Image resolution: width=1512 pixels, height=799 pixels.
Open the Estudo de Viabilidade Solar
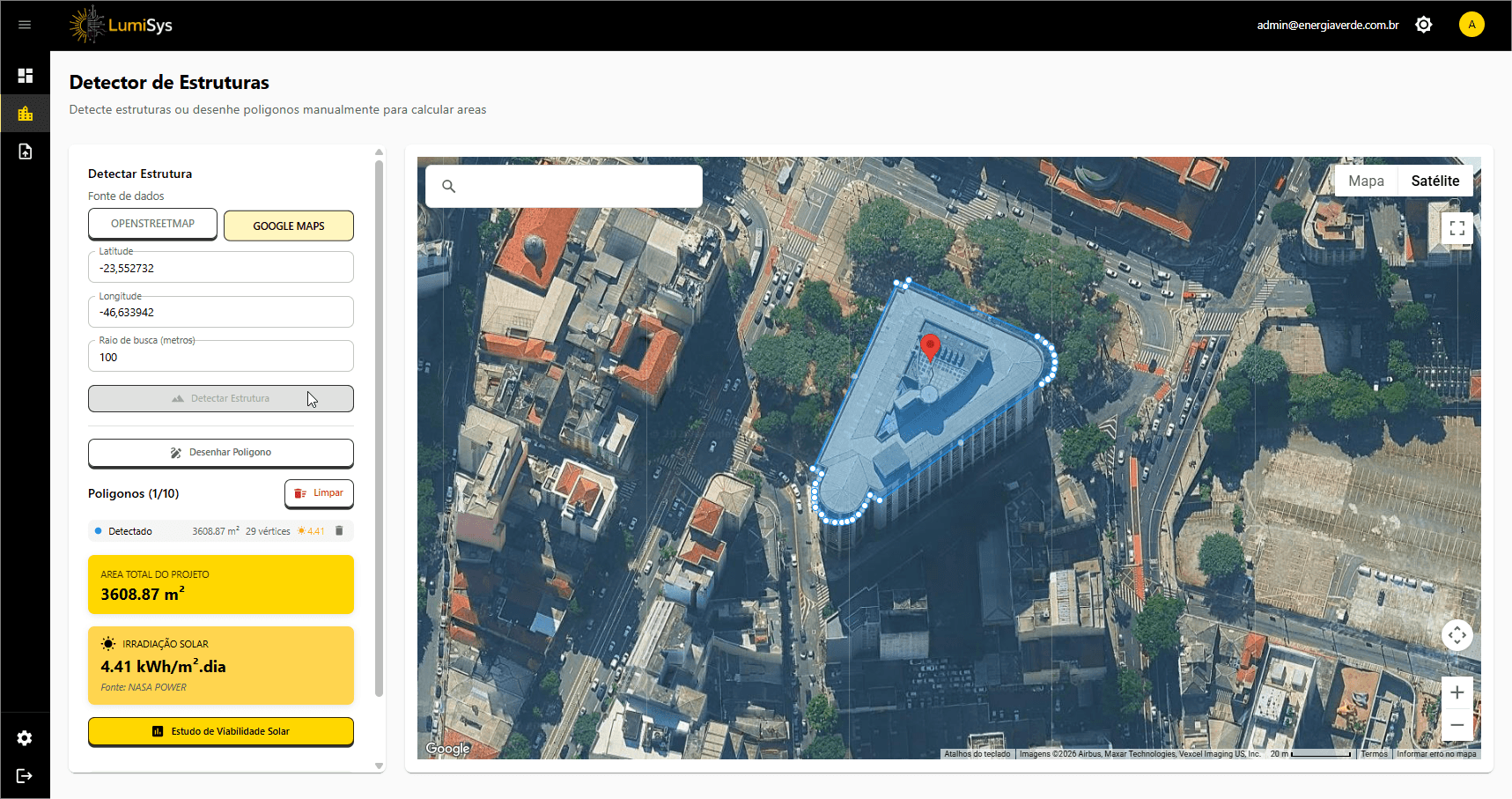221,731
